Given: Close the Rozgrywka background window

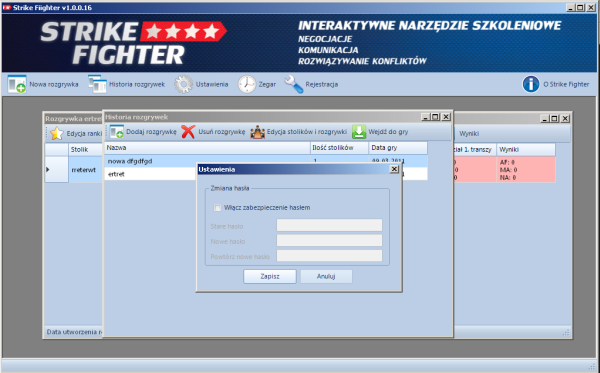Looking at the screenshot, I should (x=565, y=119).
